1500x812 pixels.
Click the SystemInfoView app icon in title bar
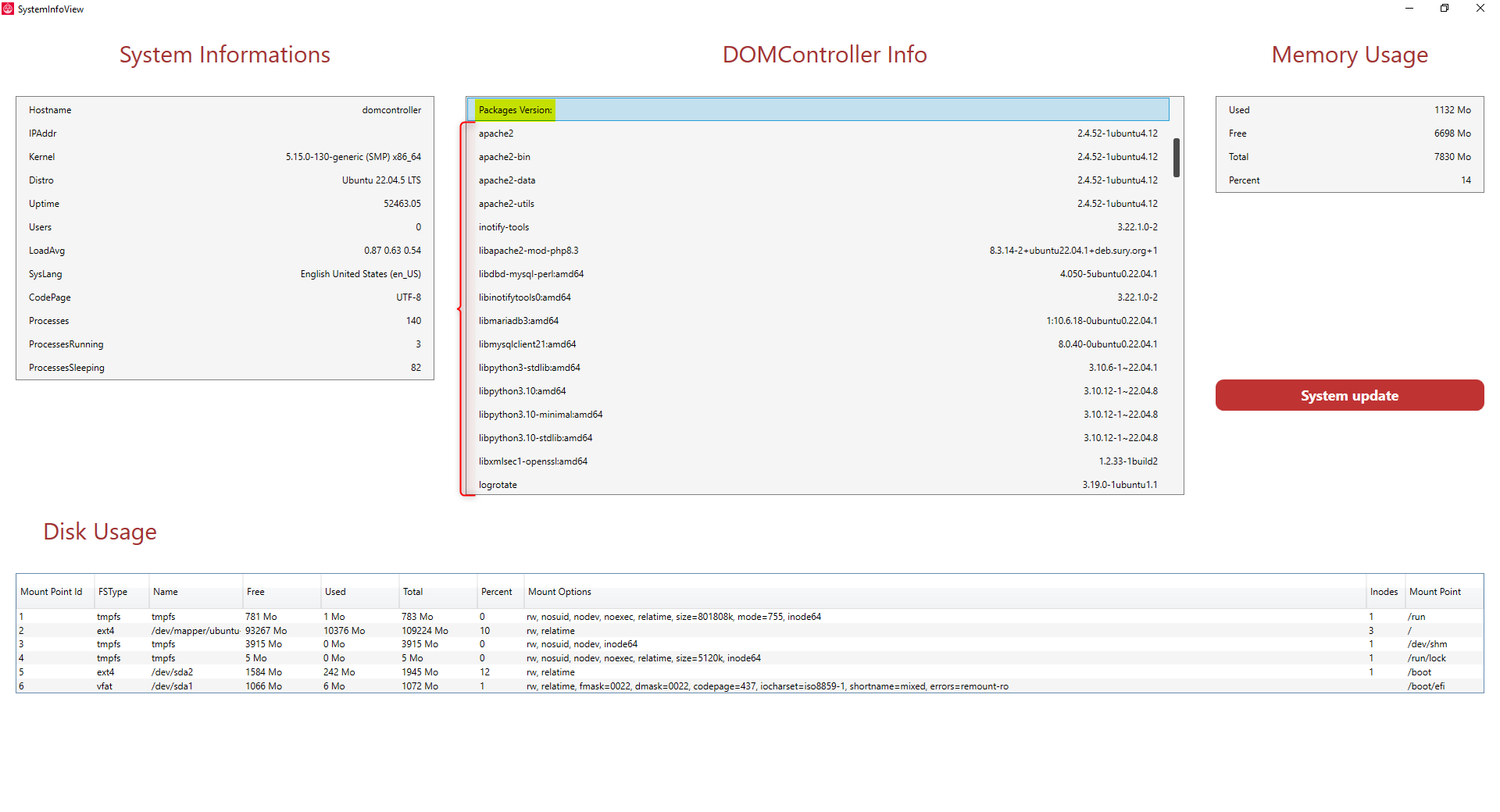[8, 9]
